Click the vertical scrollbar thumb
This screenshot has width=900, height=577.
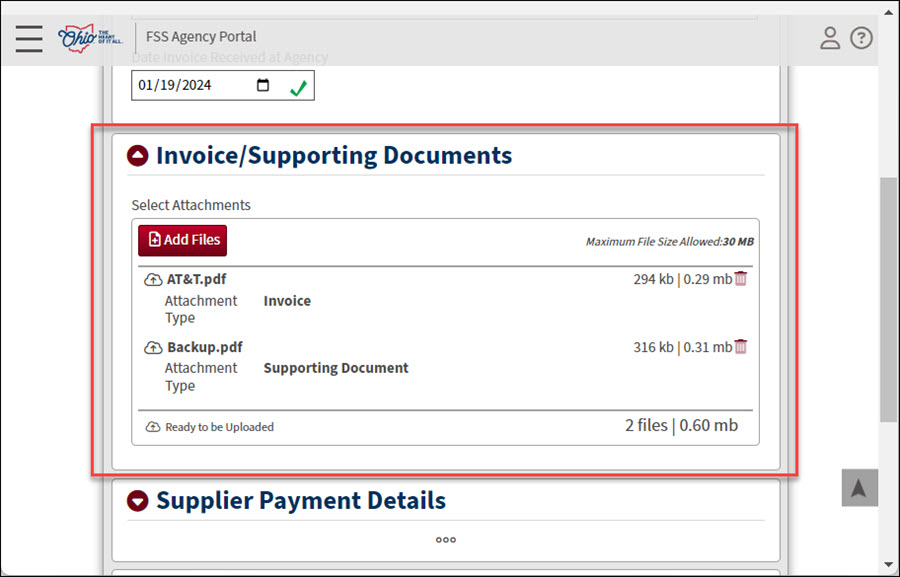click(x=889, y=299)
